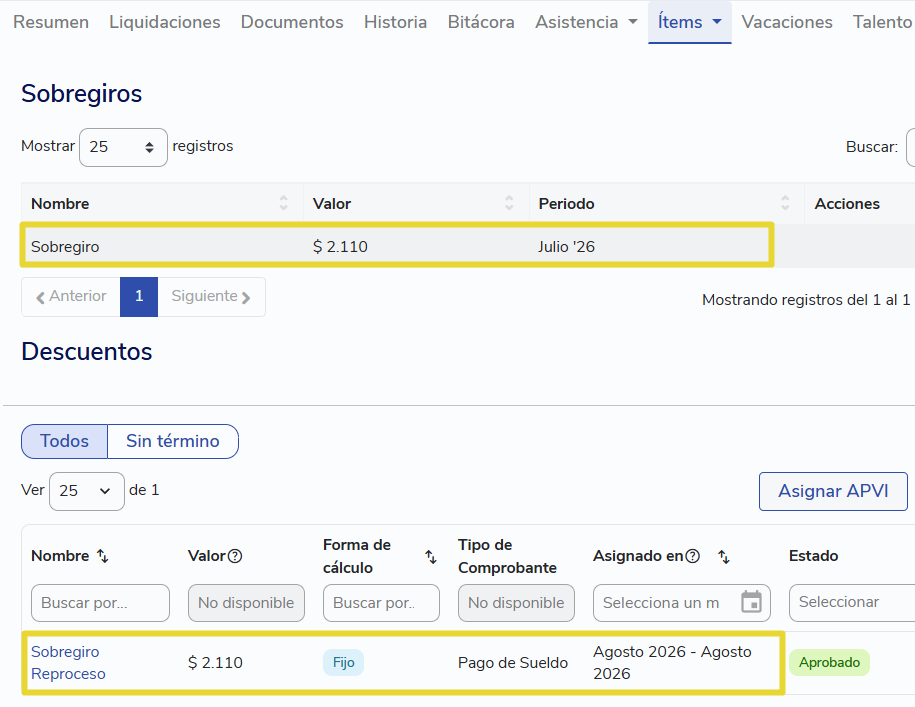This screenshot has height=707, width=915.
Task: Sort by Asignado en arrows icon
Action: click(x=724, y=556)
